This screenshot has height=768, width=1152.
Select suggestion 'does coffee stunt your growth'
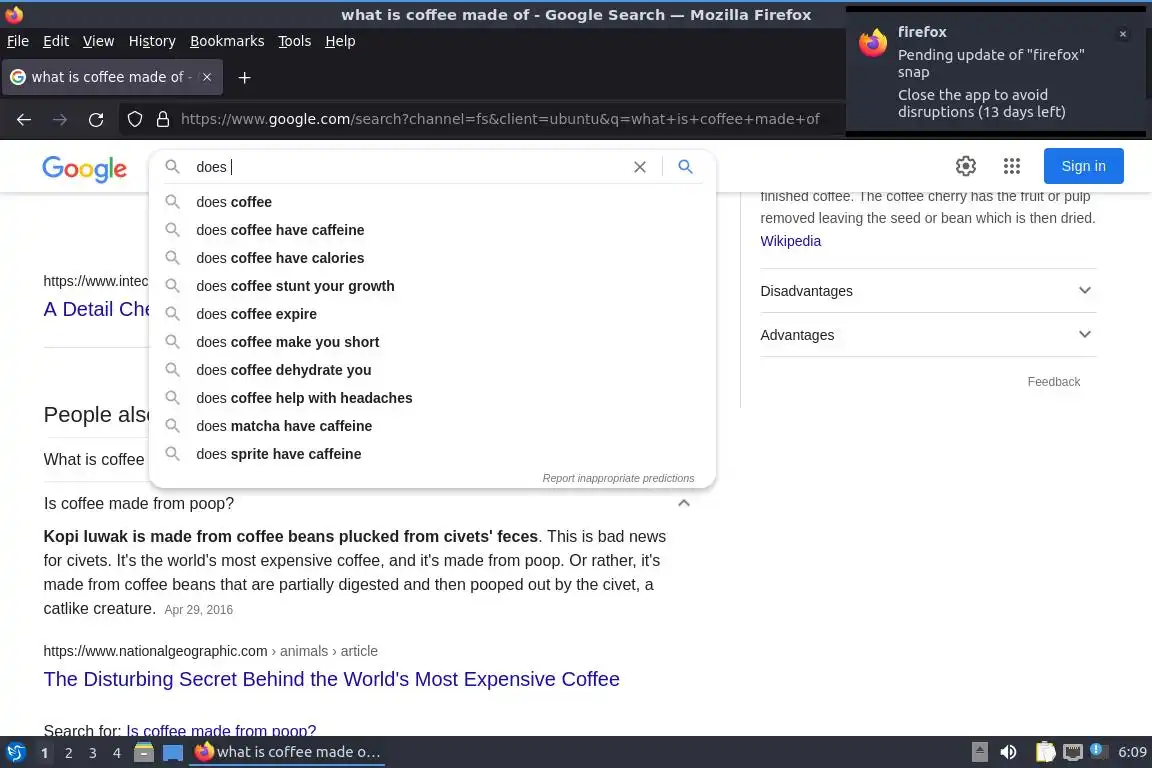coord(432,286)
